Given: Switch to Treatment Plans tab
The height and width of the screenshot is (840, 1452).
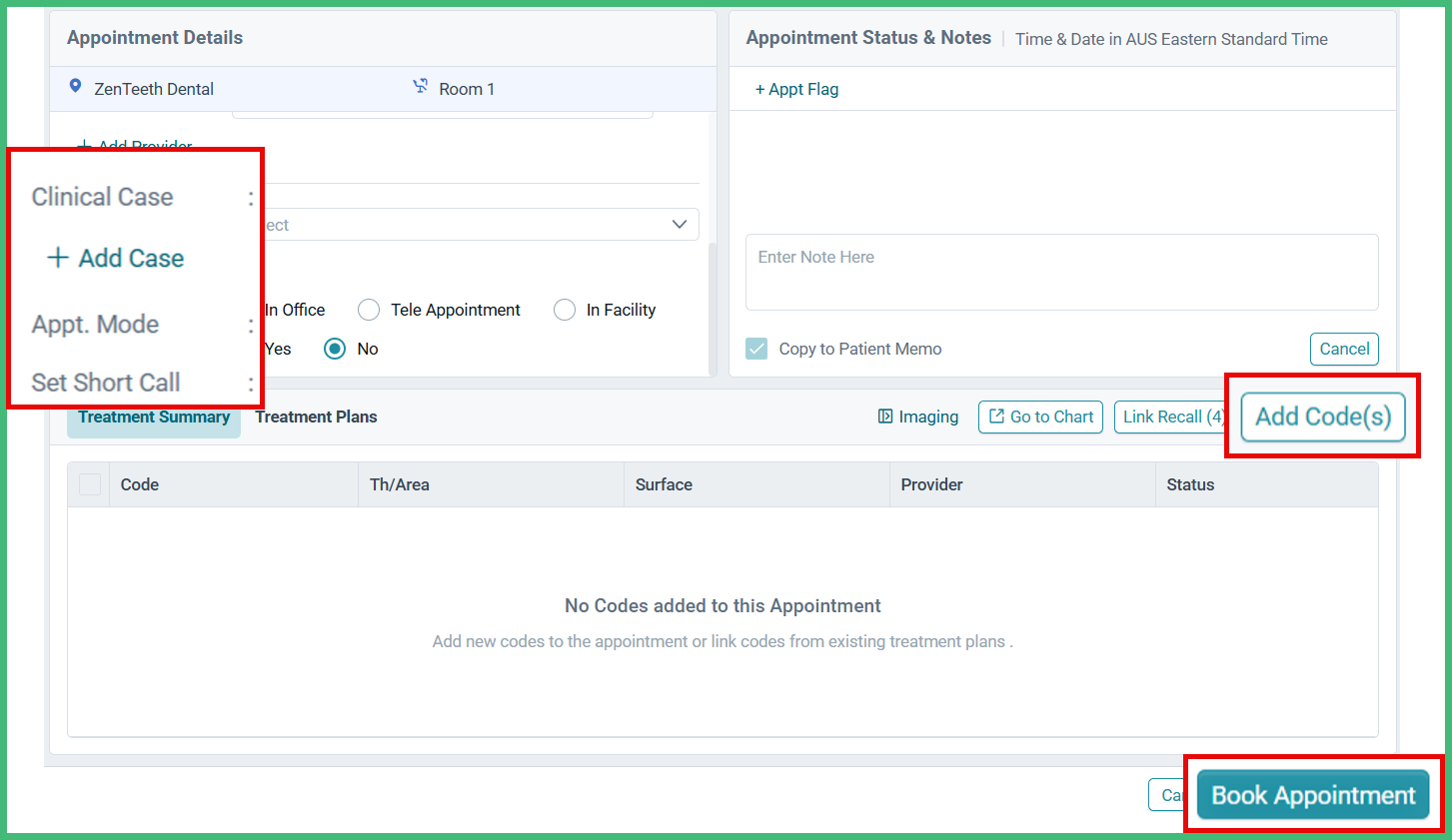Looking at the screenshot, I should click(316, 418).
